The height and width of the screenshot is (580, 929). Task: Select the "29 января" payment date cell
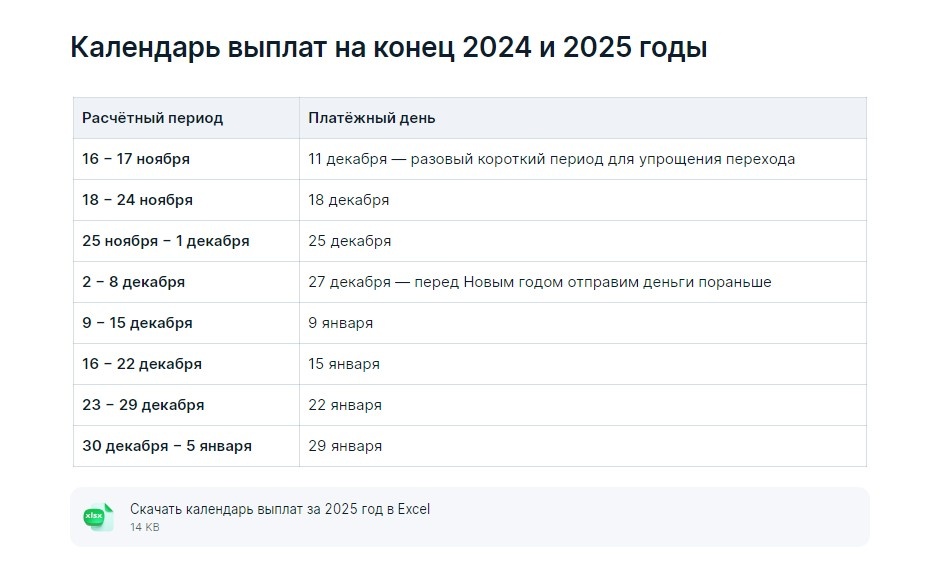click(343, 446)
